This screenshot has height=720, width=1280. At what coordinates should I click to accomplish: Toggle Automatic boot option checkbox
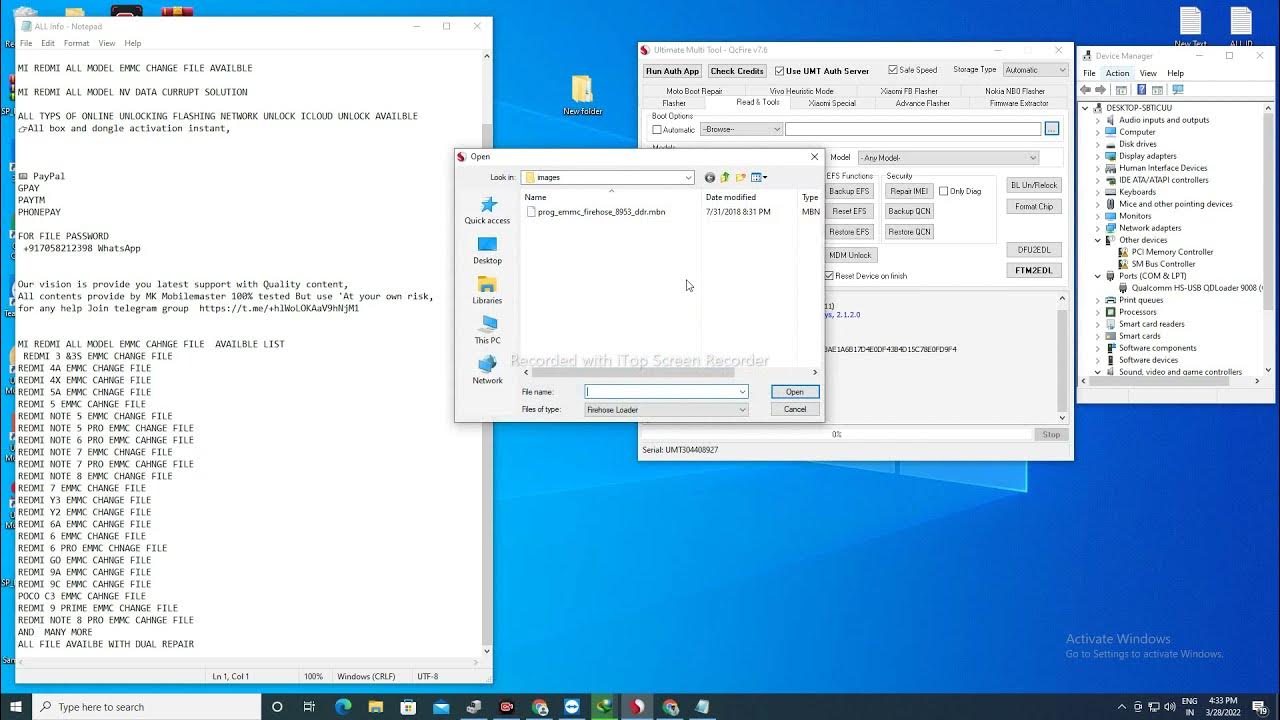tap(657, 129)
